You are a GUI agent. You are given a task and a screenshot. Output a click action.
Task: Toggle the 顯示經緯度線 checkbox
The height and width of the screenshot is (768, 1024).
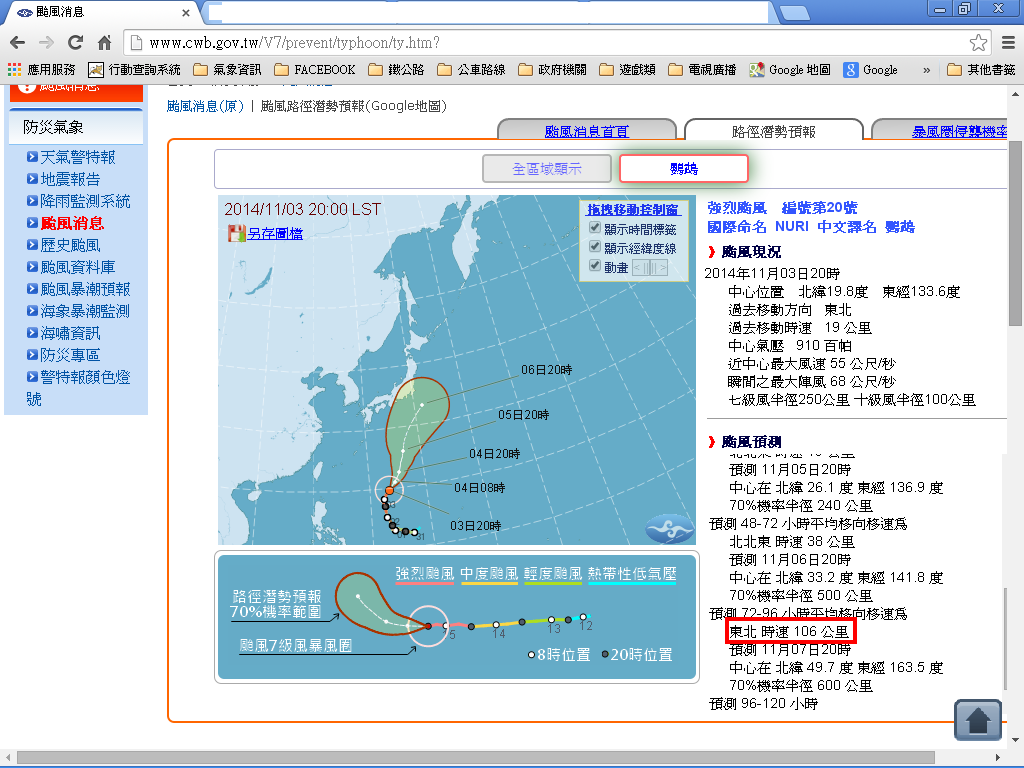click(594, 248)
